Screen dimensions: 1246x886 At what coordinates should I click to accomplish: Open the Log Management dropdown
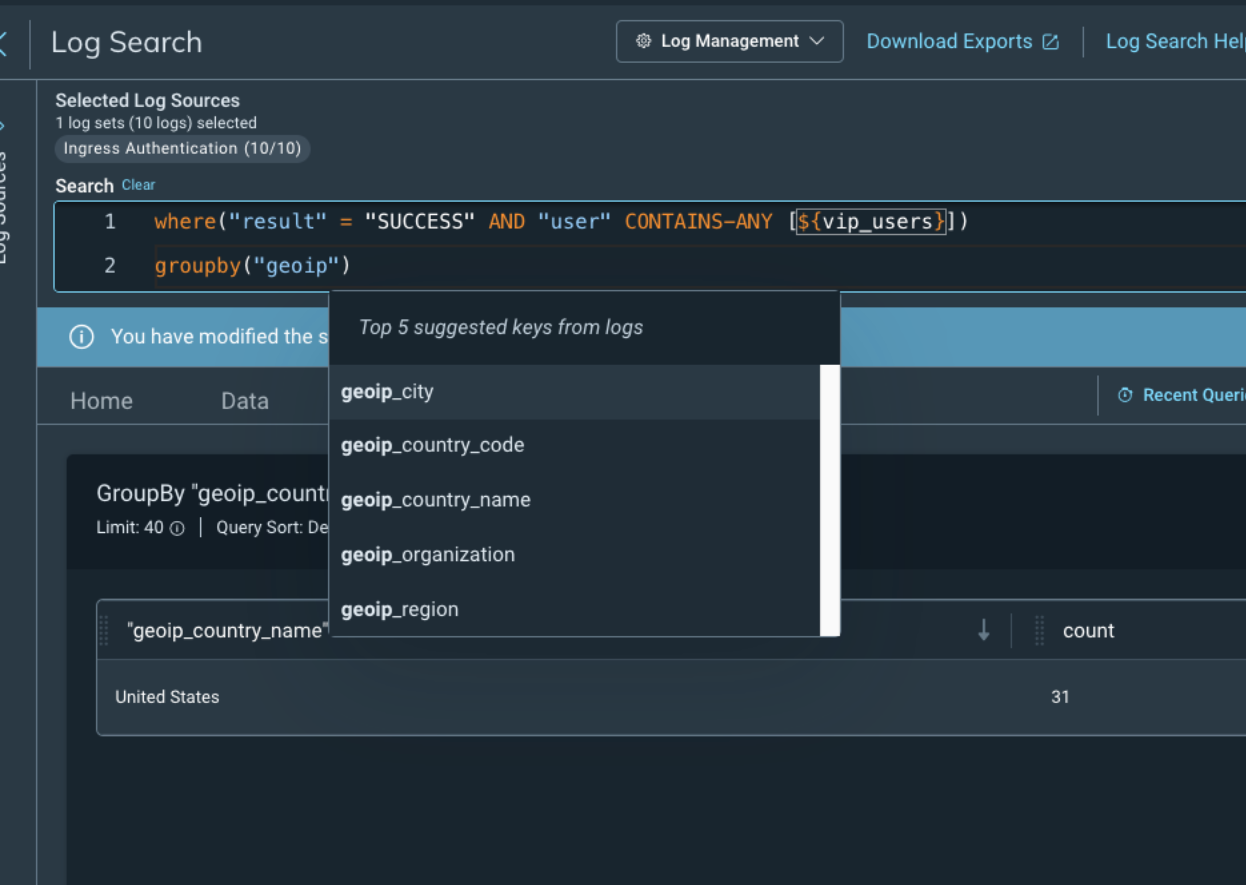click(729, 42)
